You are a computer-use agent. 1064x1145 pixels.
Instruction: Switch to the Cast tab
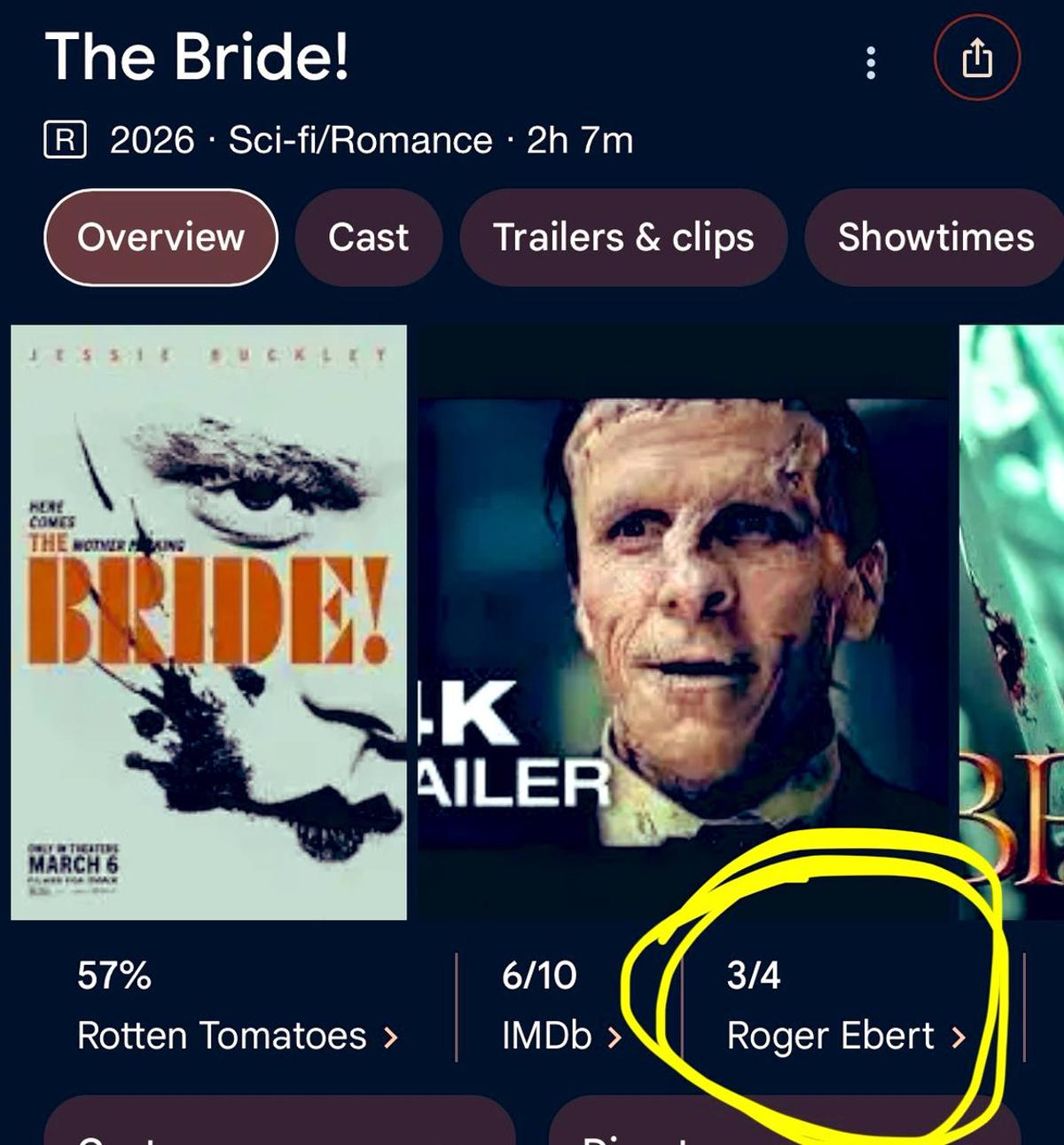point(368,238)
